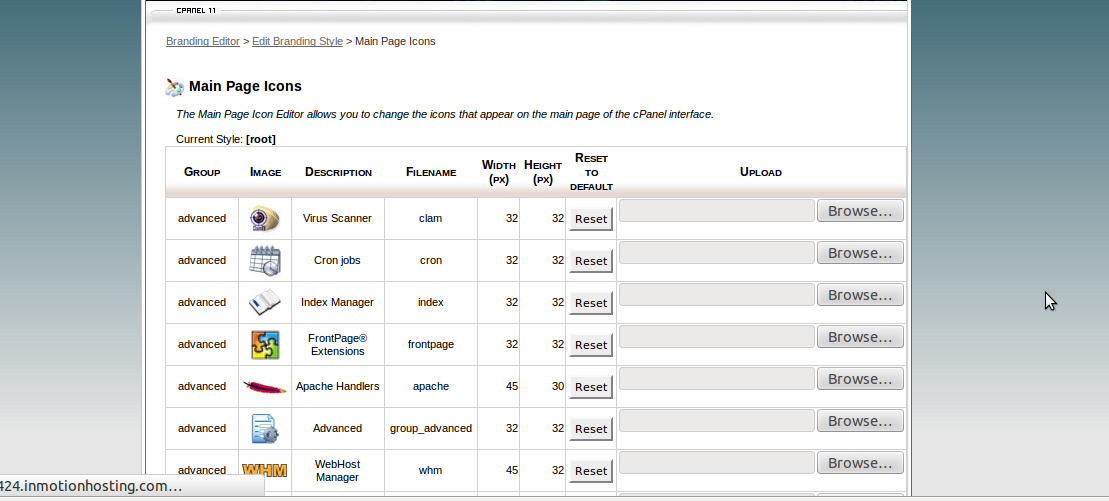
Task: Browse for a FrontPage Extensions icon file
Action: click(x=860, y=337)
